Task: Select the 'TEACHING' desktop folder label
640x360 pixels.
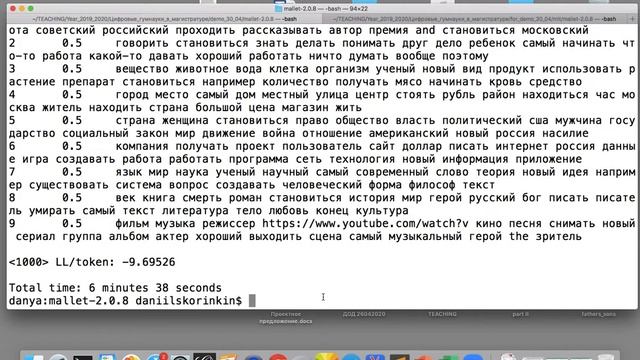Action: (442, 314)
